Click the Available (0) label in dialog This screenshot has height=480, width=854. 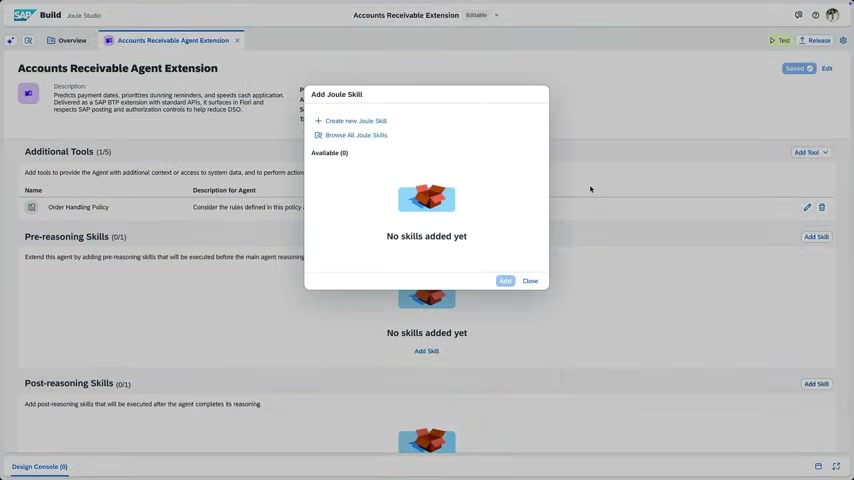[330, 153]
